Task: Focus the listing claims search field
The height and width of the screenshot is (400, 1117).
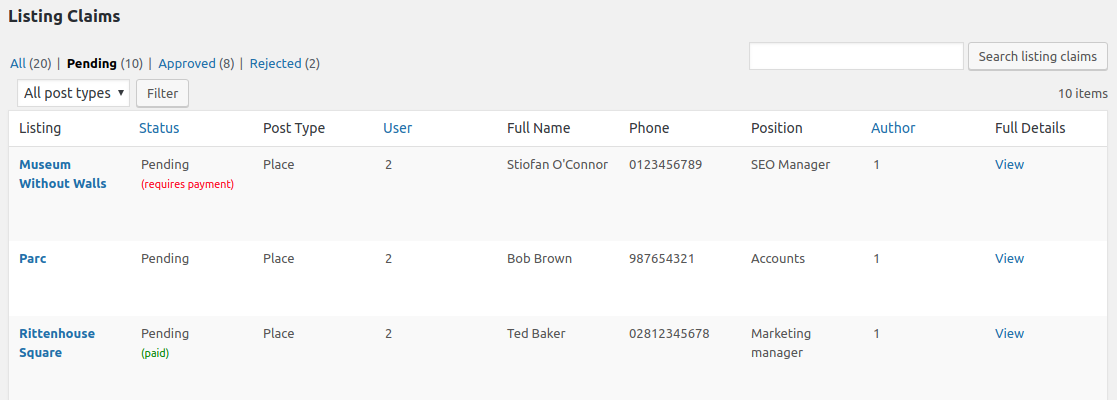Action: click(856, 56)
